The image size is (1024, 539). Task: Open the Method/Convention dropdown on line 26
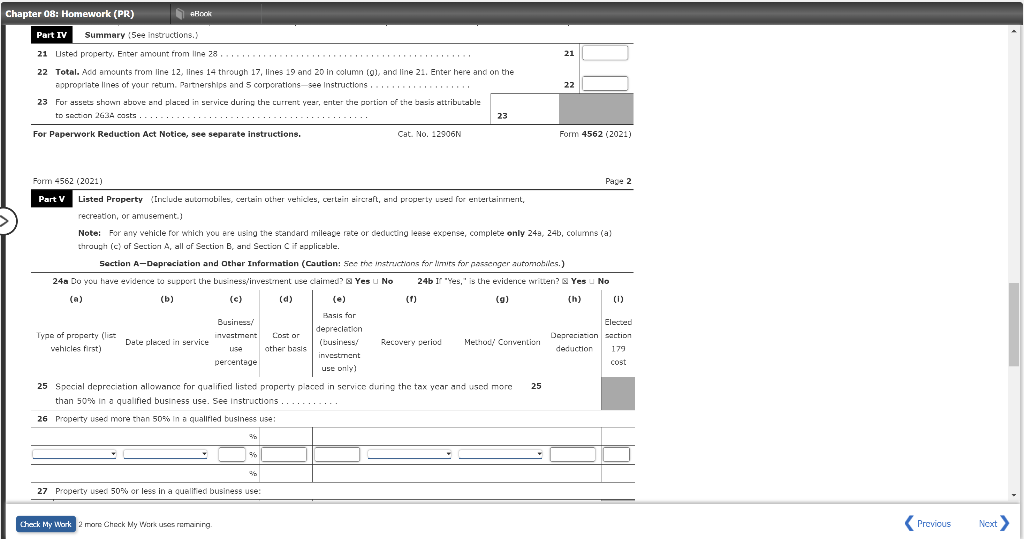pyautogui.click(x=500, y=454)
